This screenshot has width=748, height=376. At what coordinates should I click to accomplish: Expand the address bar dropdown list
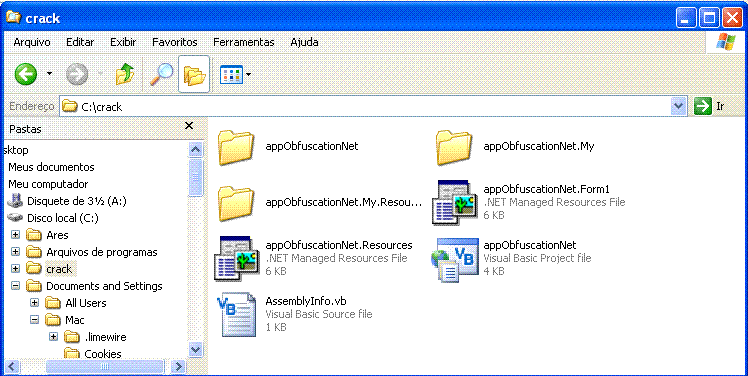click(x=679, y=106)
